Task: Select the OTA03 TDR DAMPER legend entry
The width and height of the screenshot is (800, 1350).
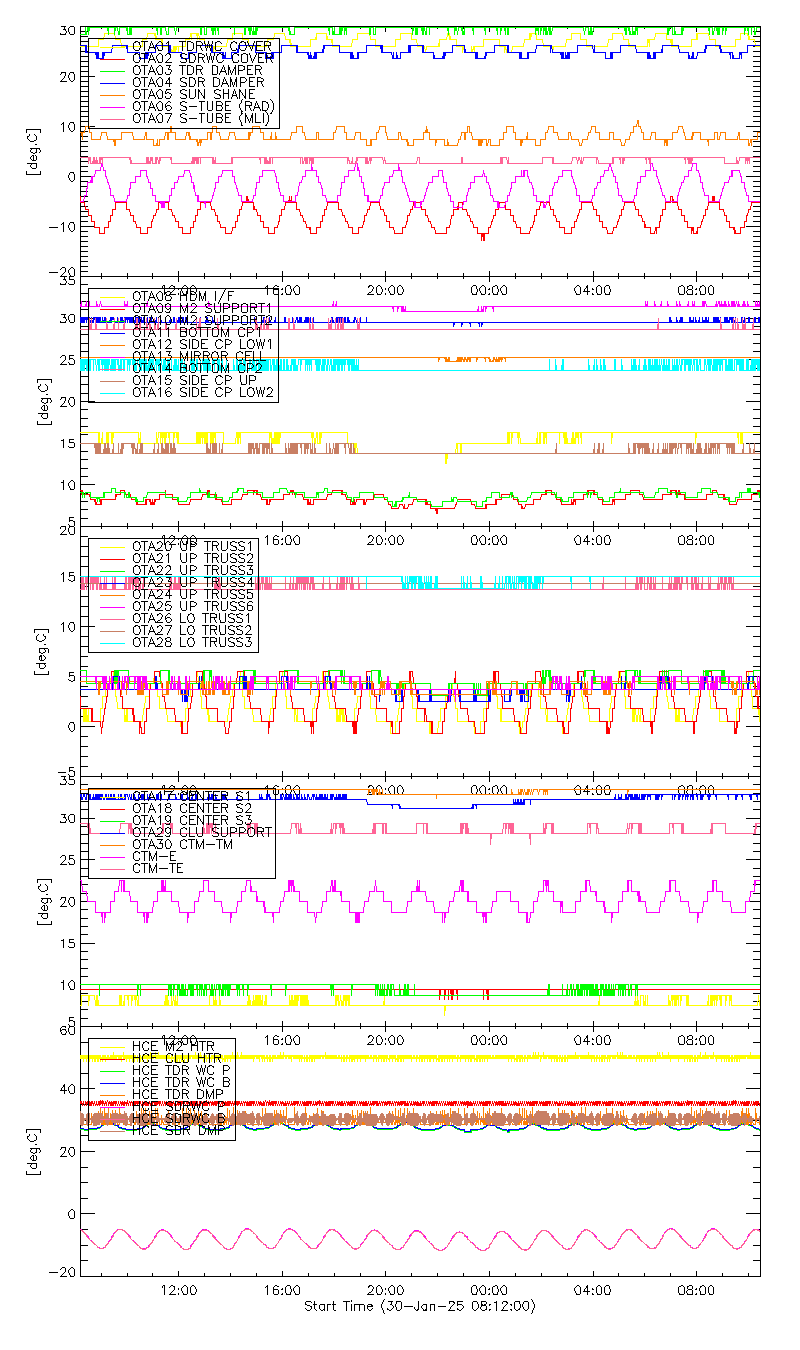Action: coord(197,70)
